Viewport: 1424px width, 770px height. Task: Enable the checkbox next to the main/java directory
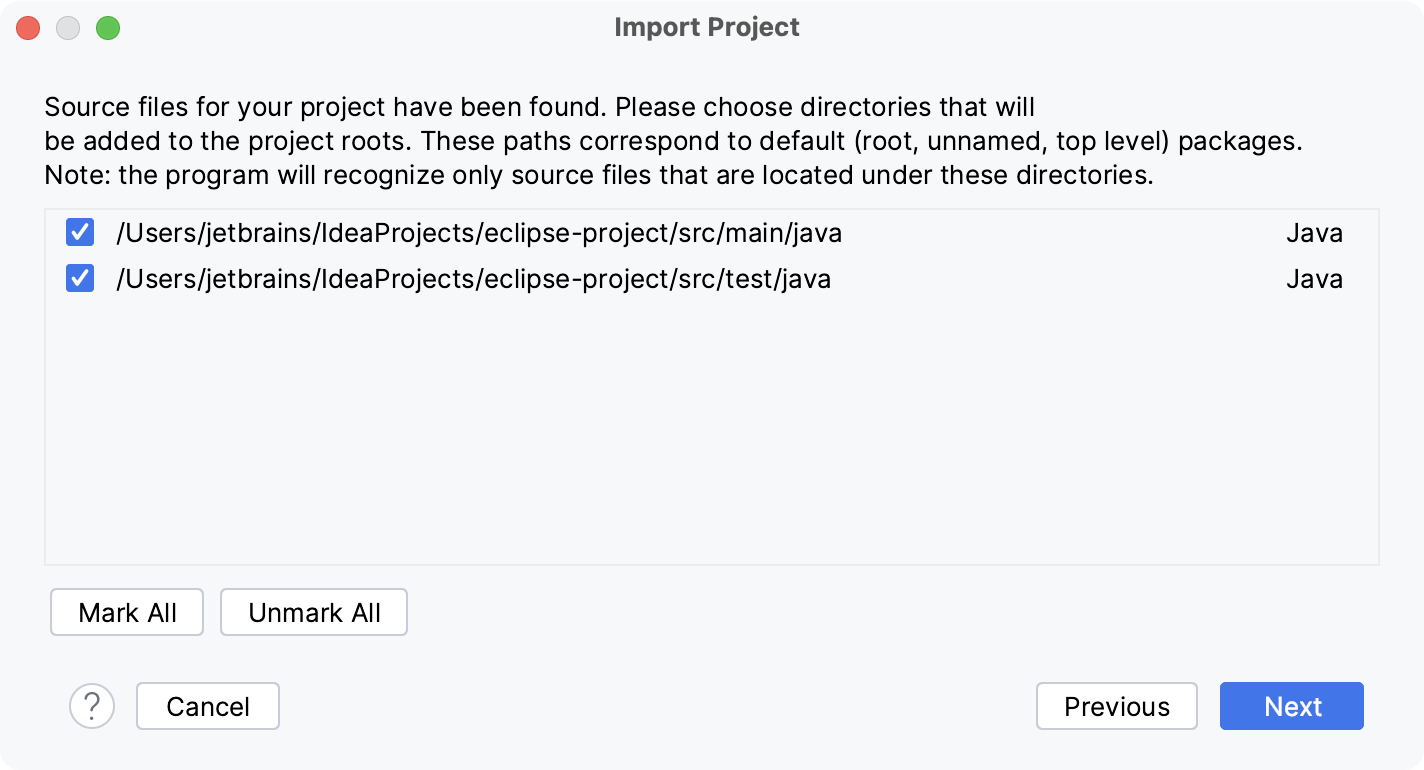pos(79,233)
